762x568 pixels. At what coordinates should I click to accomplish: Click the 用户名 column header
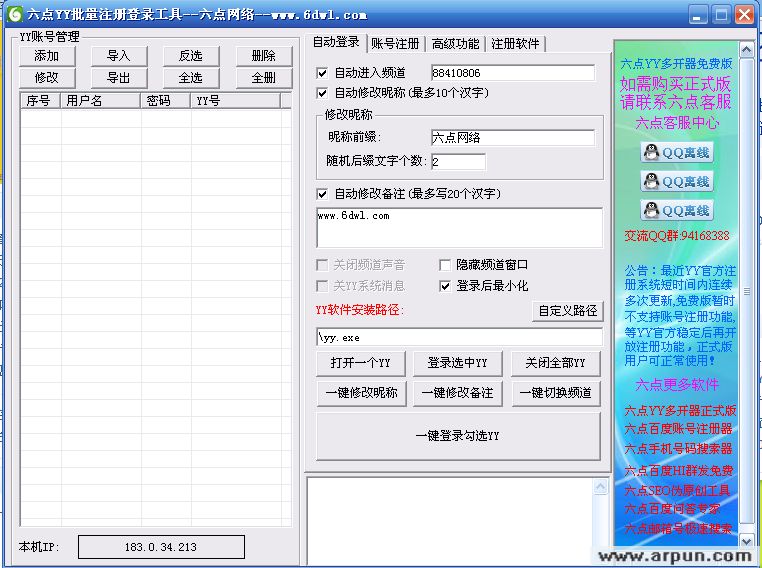(98, 100)
